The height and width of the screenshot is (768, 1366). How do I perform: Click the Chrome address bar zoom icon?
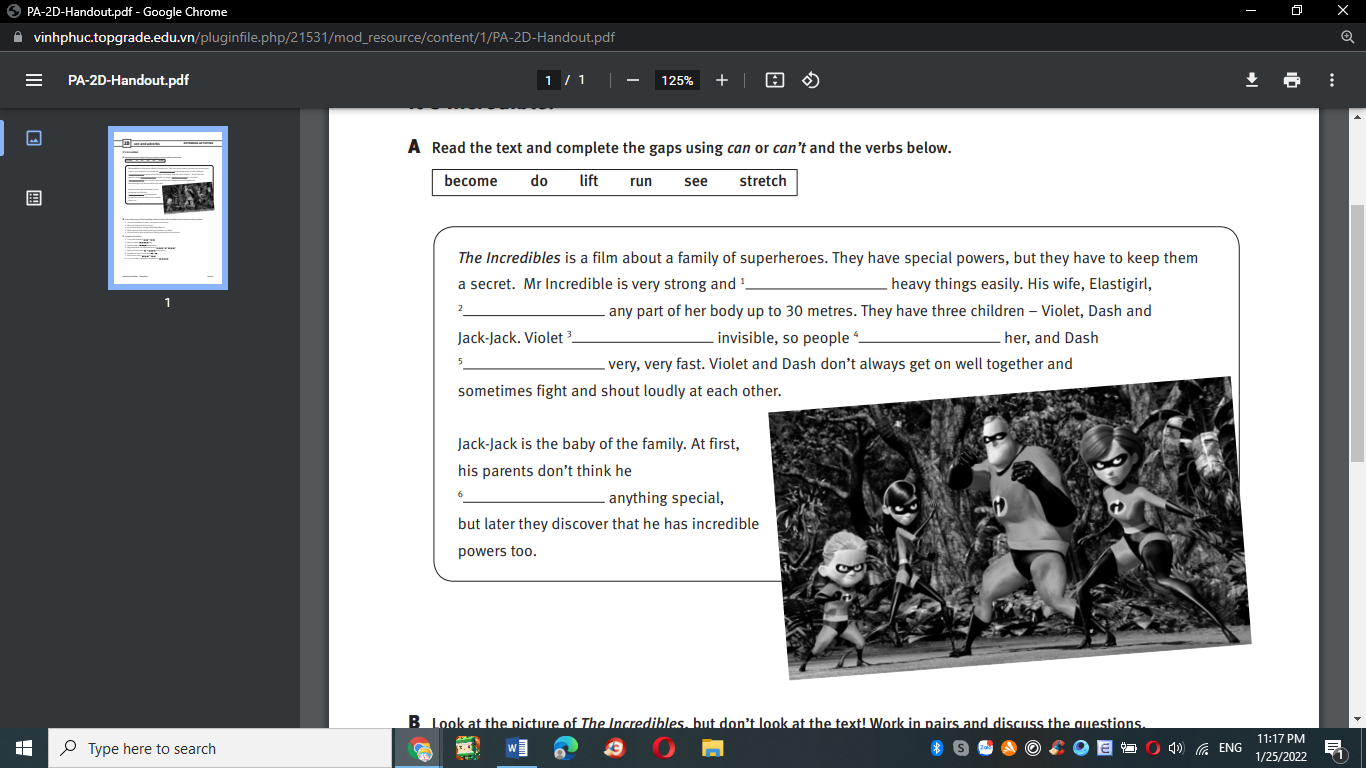point(1347,38)
